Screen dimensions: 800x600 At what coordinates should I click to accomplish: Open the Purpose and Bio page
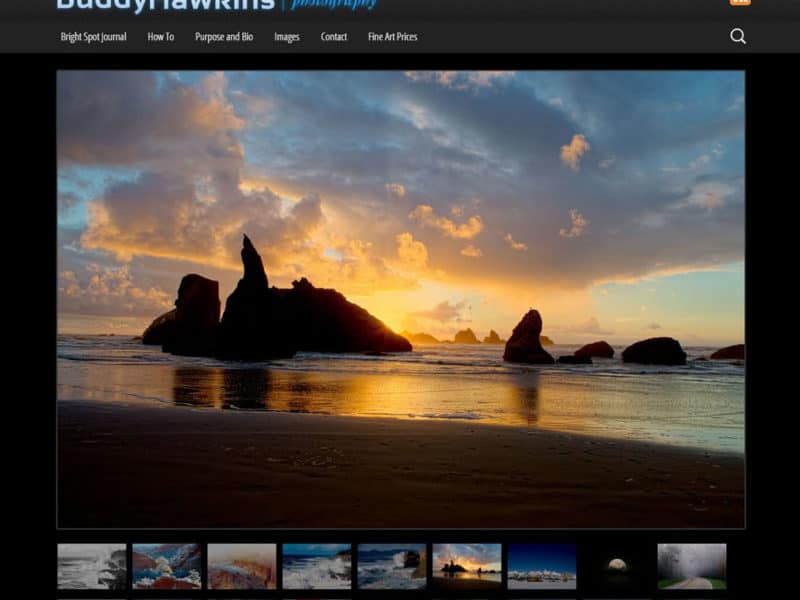click(224, 37)
